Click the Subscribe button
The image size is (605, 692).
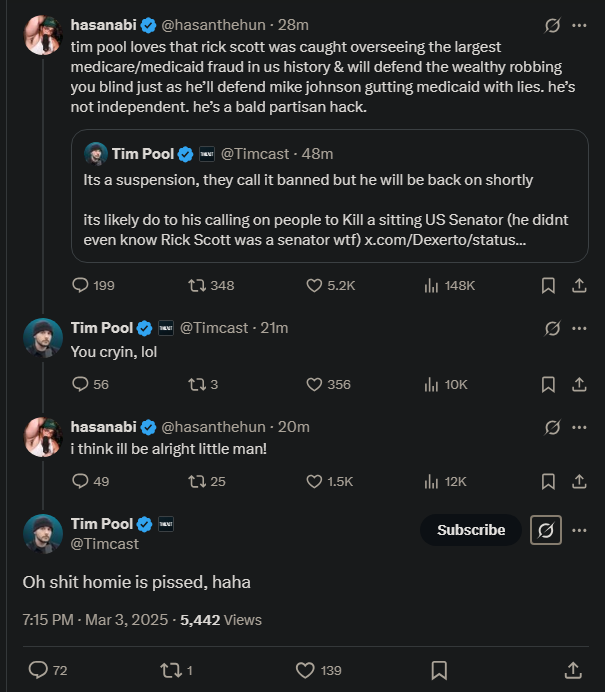click(470, 530)
